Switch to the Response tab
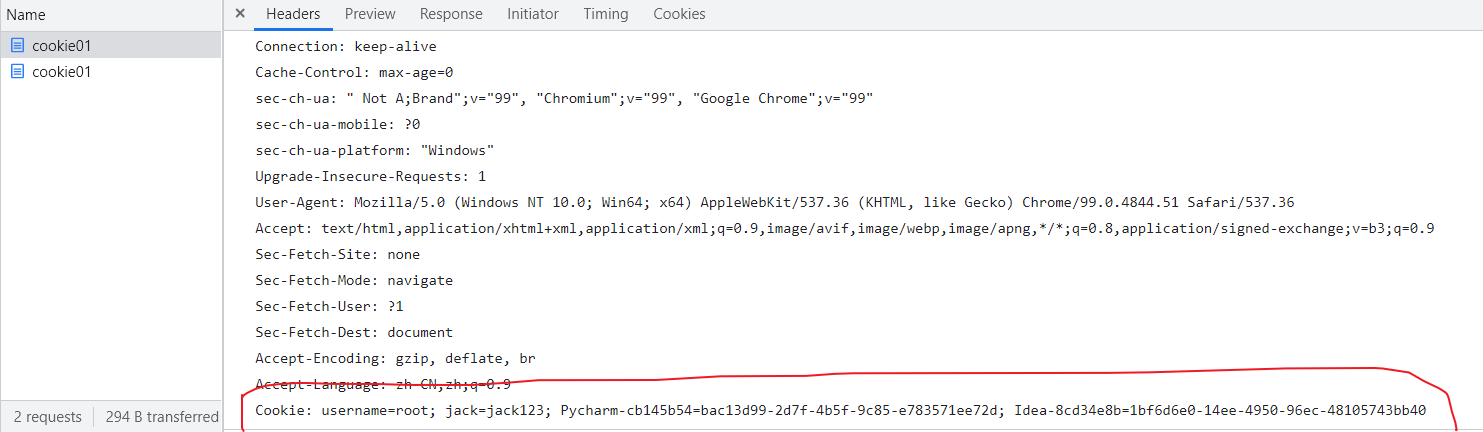 pyautogui.click(x=451, y=14)
